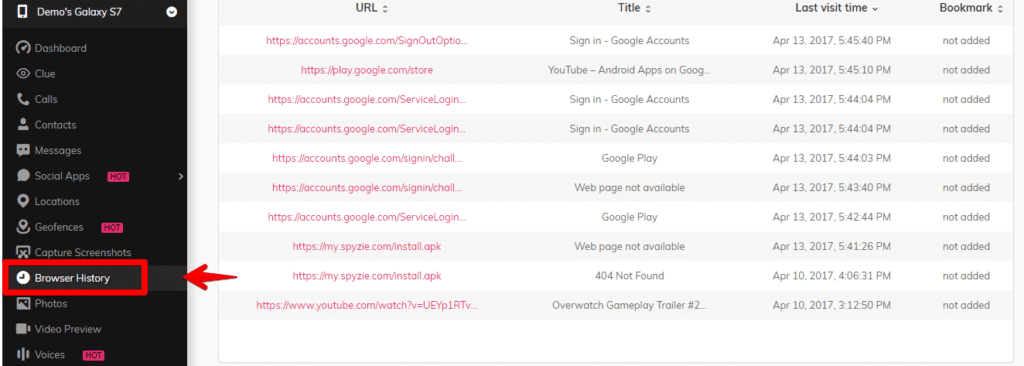
Task: Click the Capture Screenshots icon
Action: [x=24, y=252]
